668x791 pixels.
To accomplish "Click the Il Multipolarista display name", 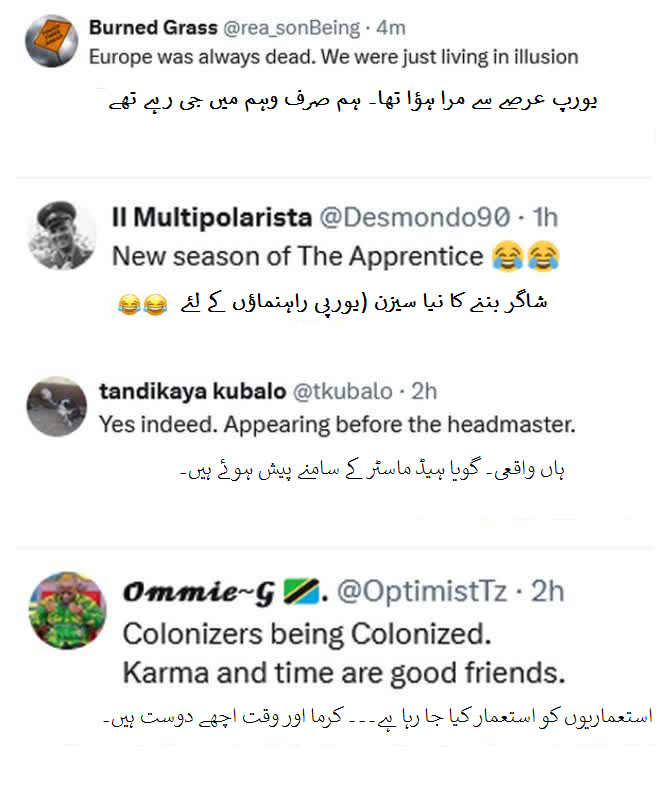I will (210, 215).
